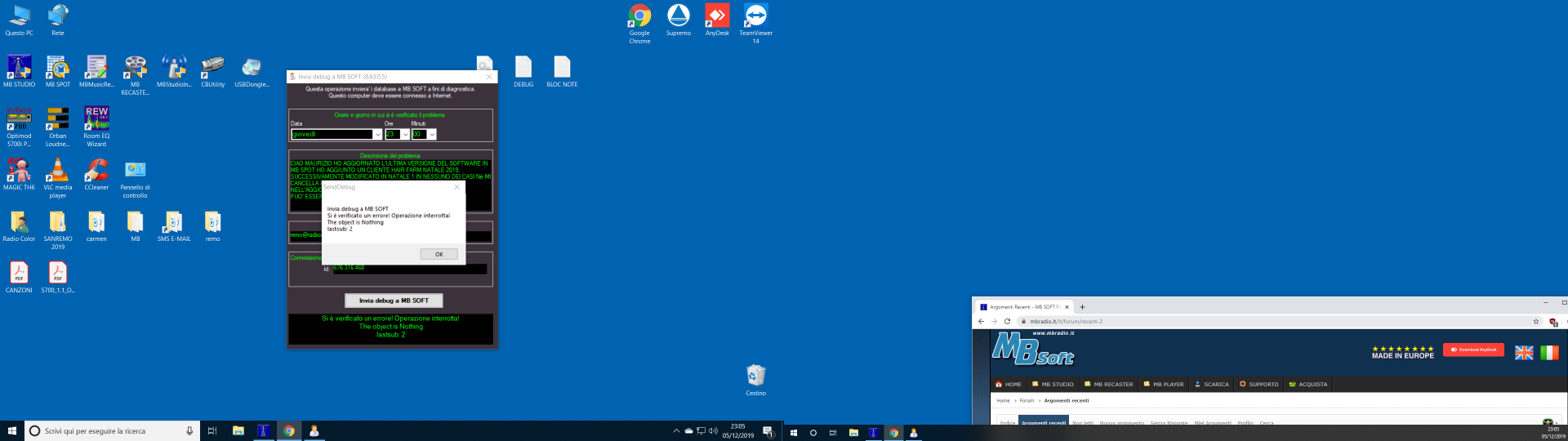Open the MB SPOT desktop shortcut

click(57, 69)
